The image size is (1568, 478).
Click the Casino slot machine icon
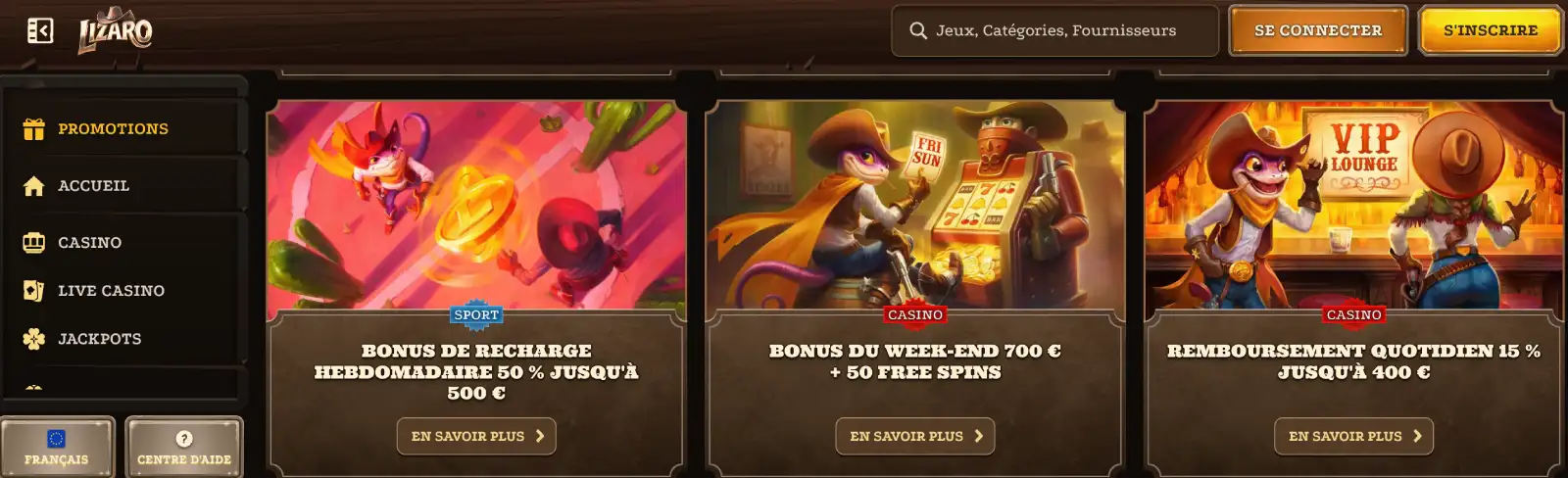(33, 243)
